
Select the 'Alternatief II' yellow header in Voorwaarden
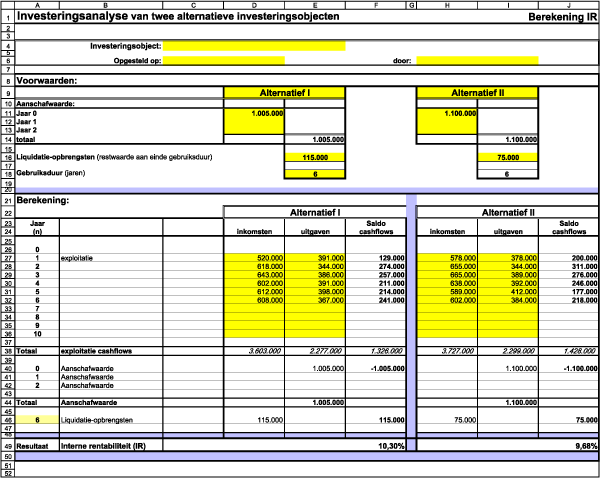478,93
